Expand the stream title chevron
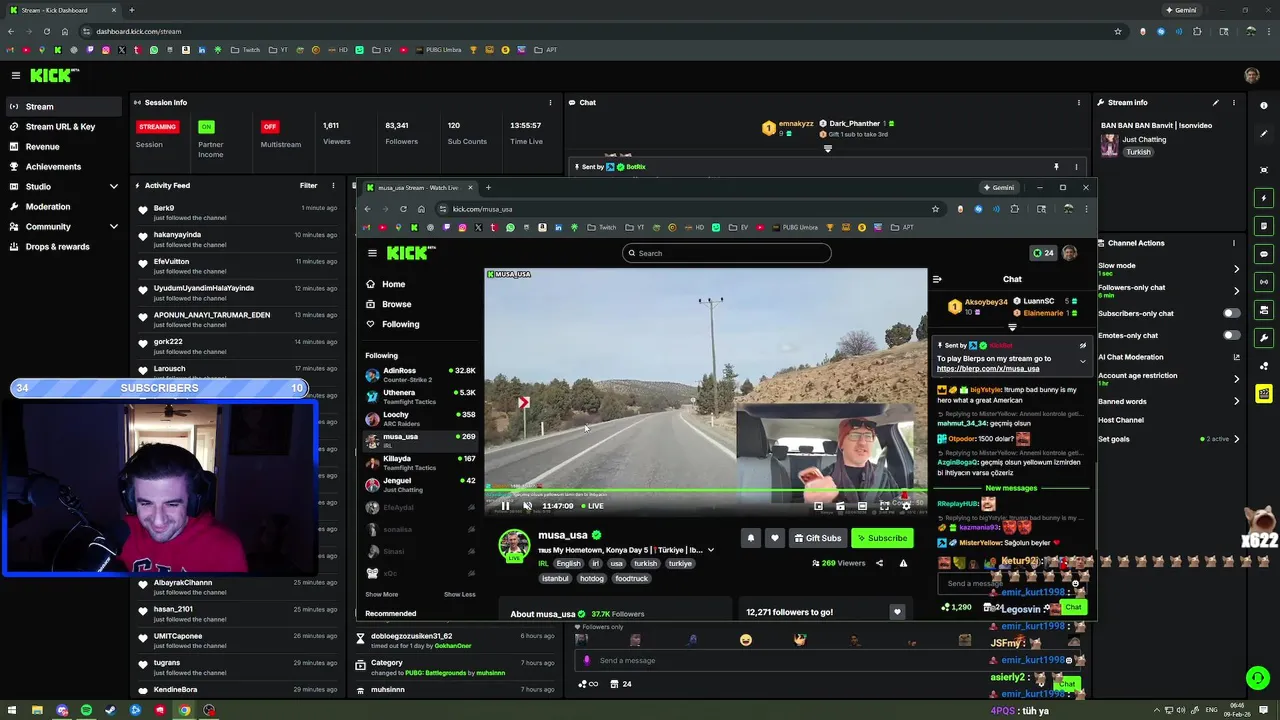1280x720 pixels. pos(711,550)
